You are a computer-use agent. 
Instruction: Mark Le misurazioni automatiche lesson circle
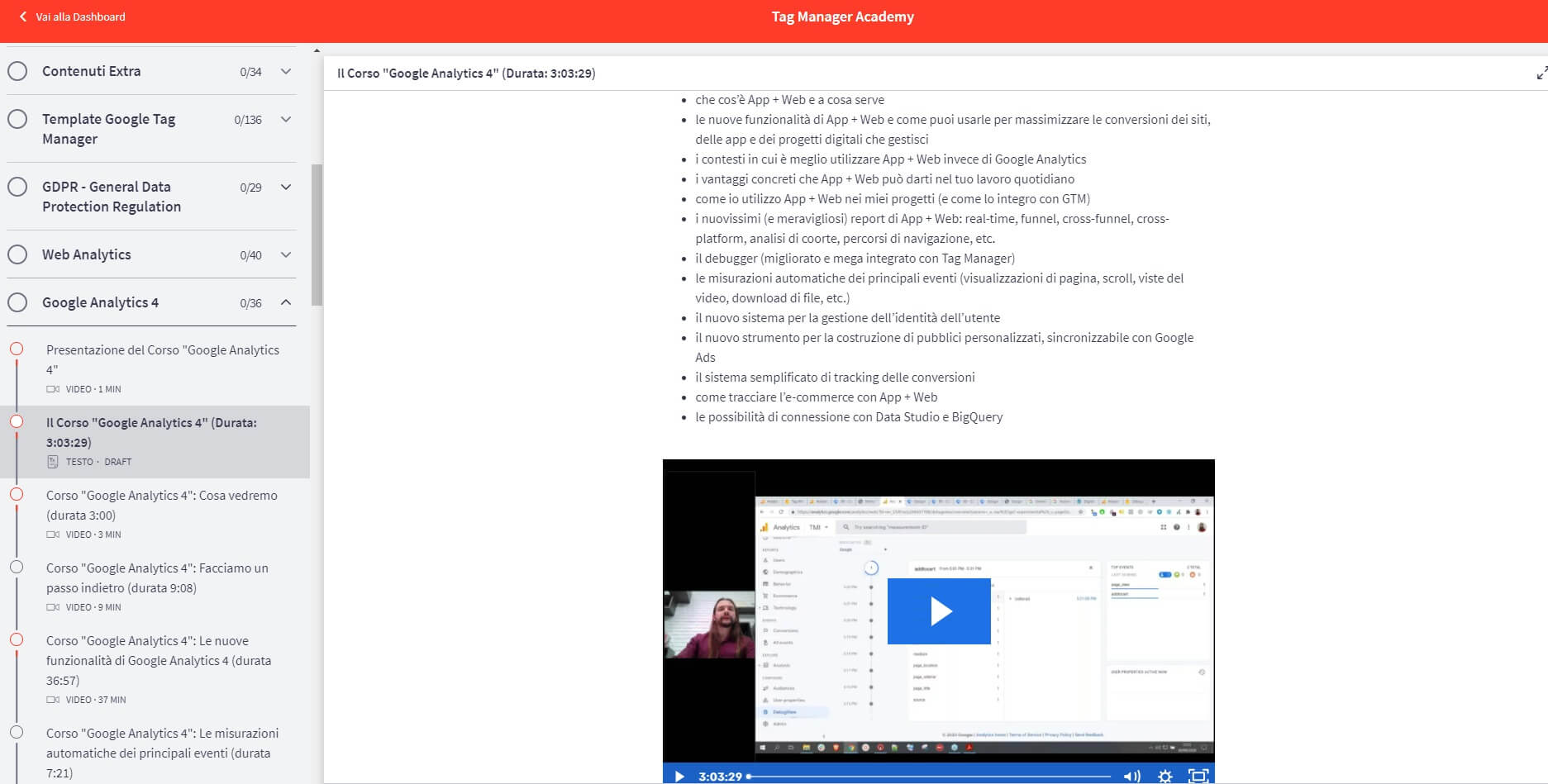pyautogui.click(x=17, y=732)
